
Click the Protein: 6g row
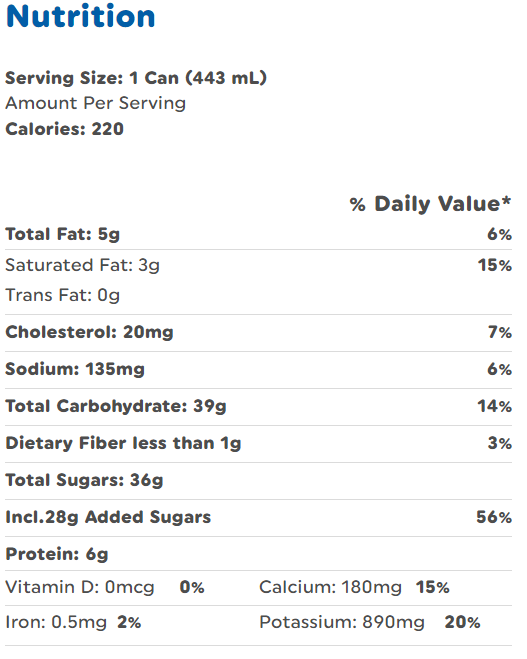[x=258, y=554]
